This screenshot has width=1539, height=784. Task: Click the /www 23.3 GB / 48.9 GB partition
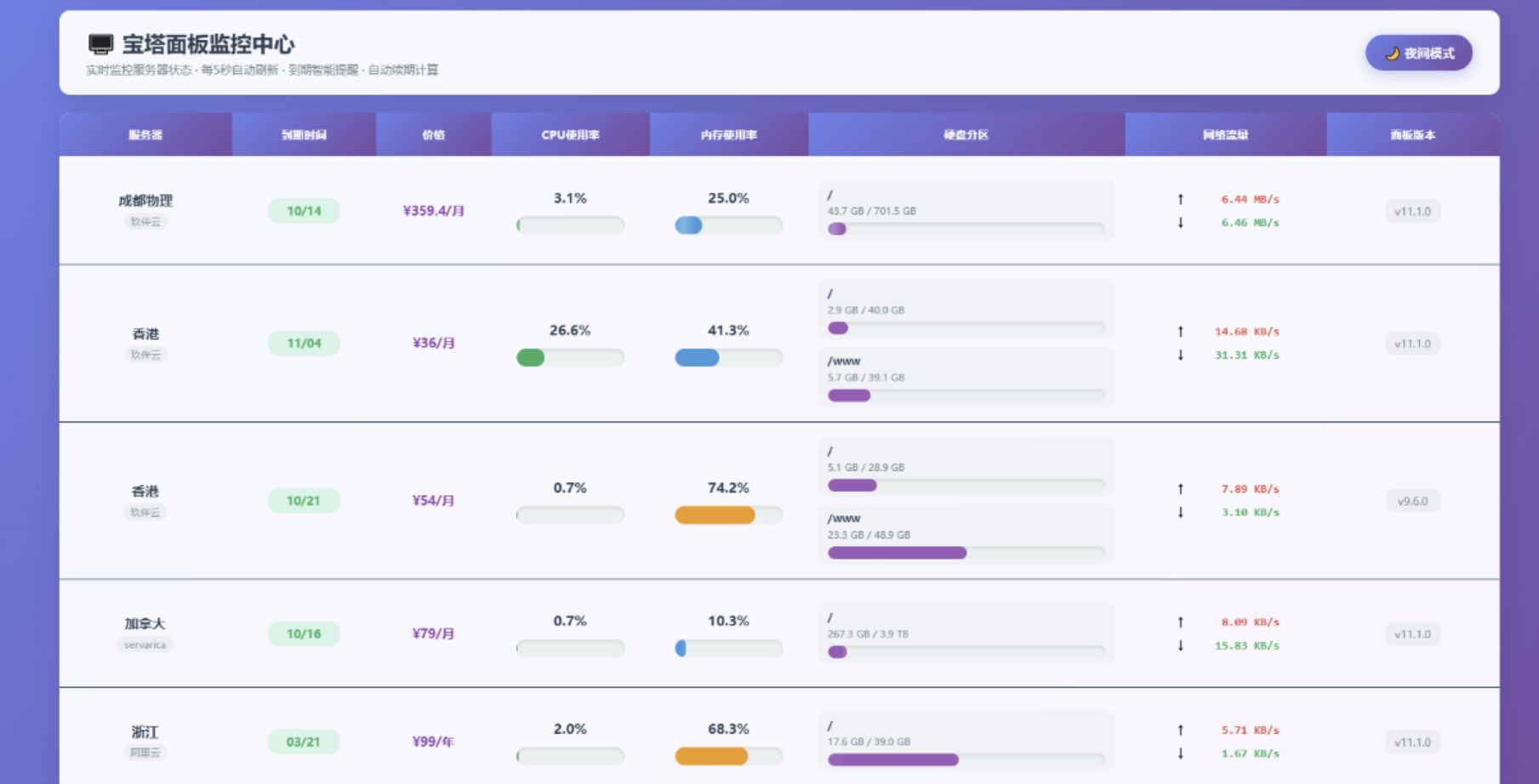[966, 535]
